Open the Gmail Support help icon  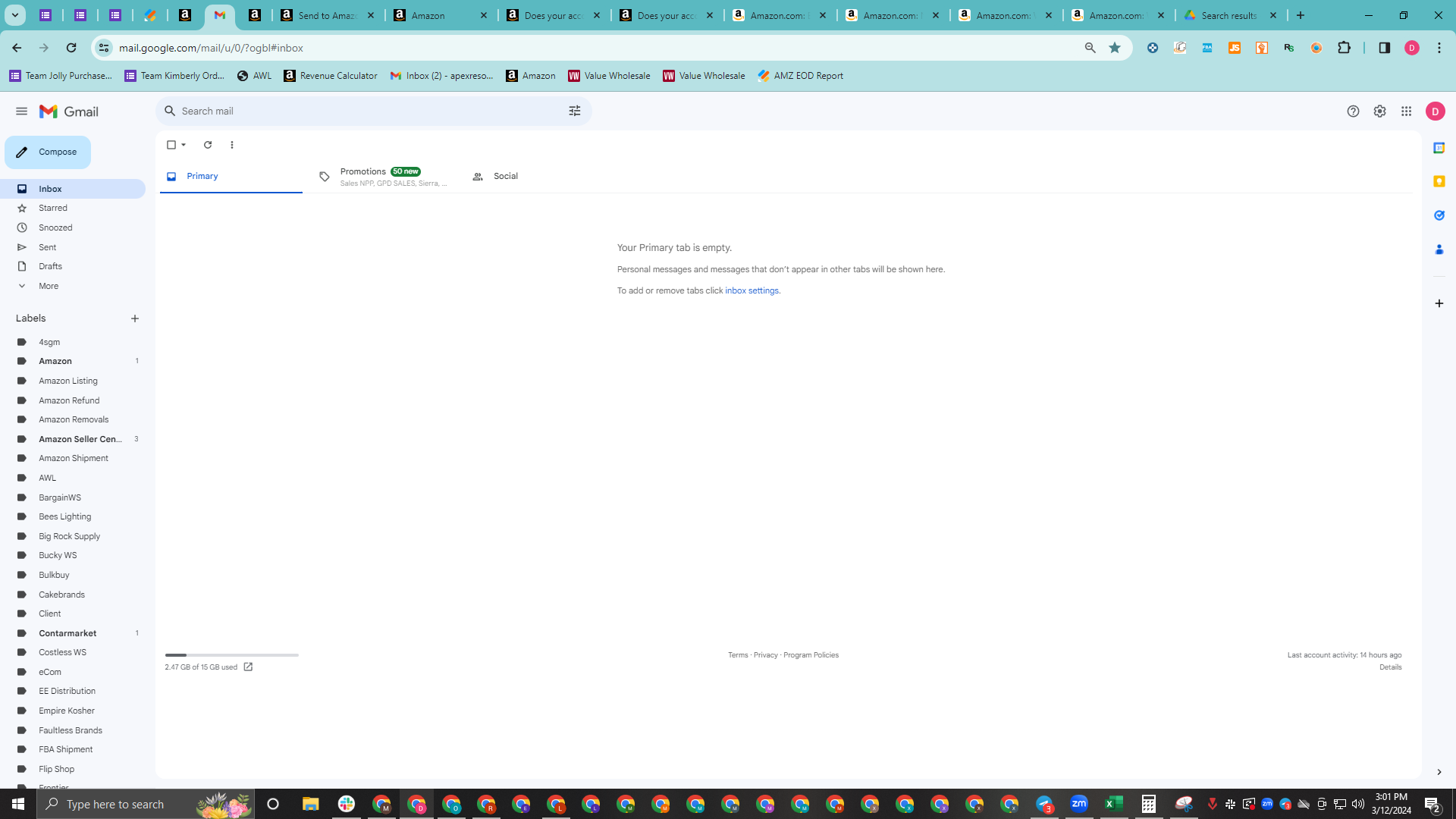click(1353, 111)
